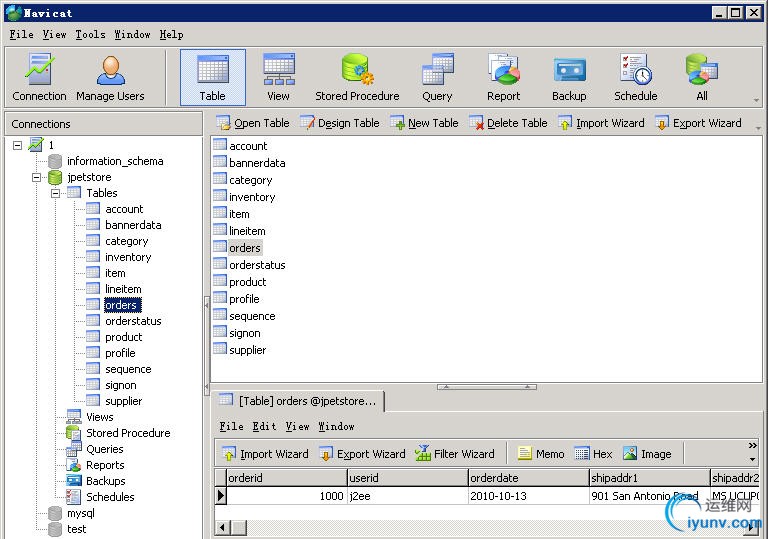Create a New Table
768x539 pixels.
tap(424, 123)
